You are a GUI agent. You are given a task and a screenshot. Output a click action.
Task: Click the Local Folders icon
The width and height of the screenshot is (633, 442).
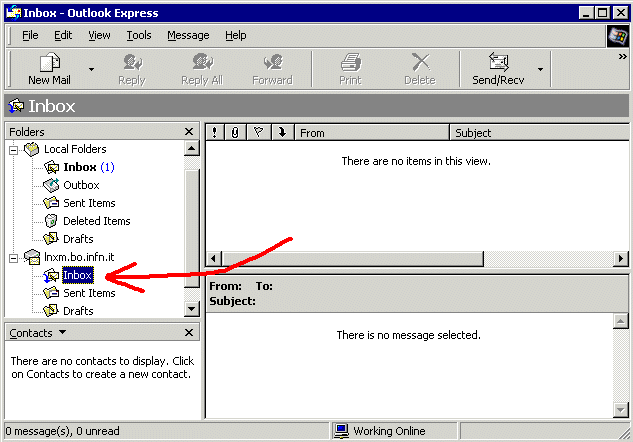point(31,149)
